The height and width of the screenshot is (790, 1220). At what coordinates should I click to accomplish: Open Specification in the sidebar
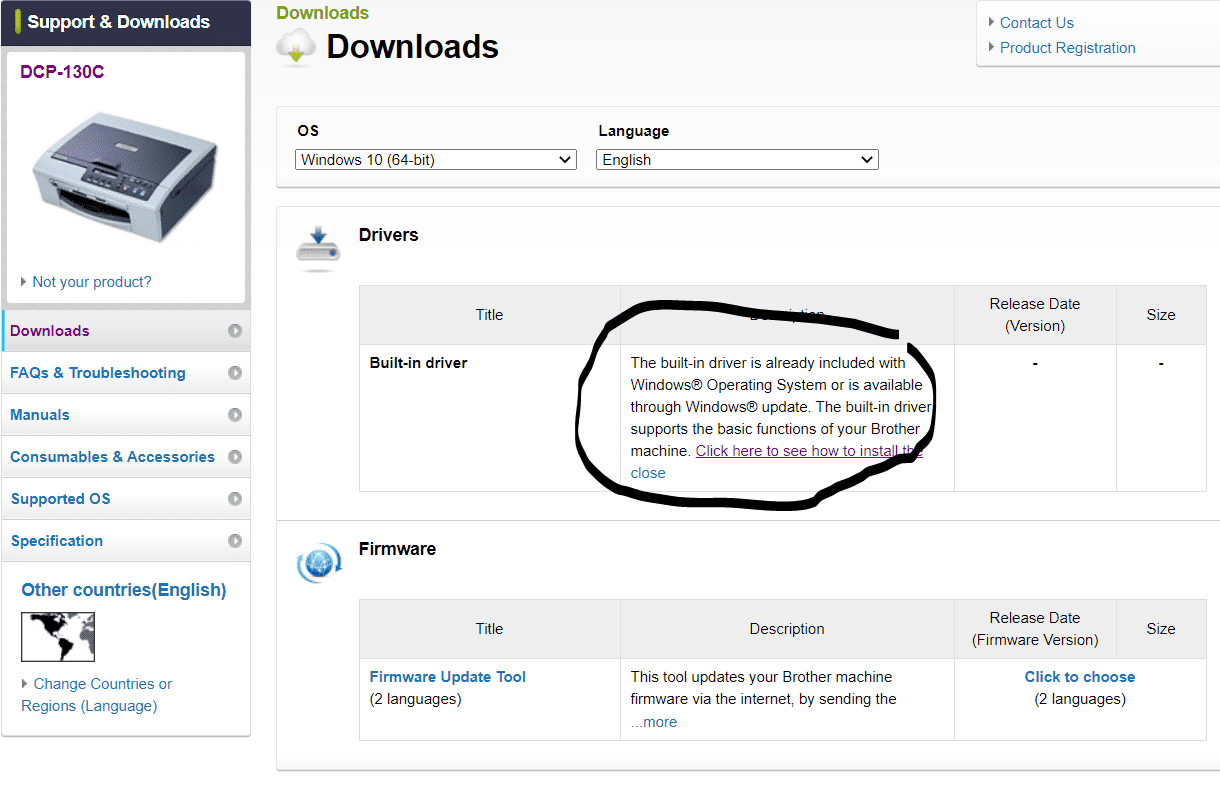[126, 541]
